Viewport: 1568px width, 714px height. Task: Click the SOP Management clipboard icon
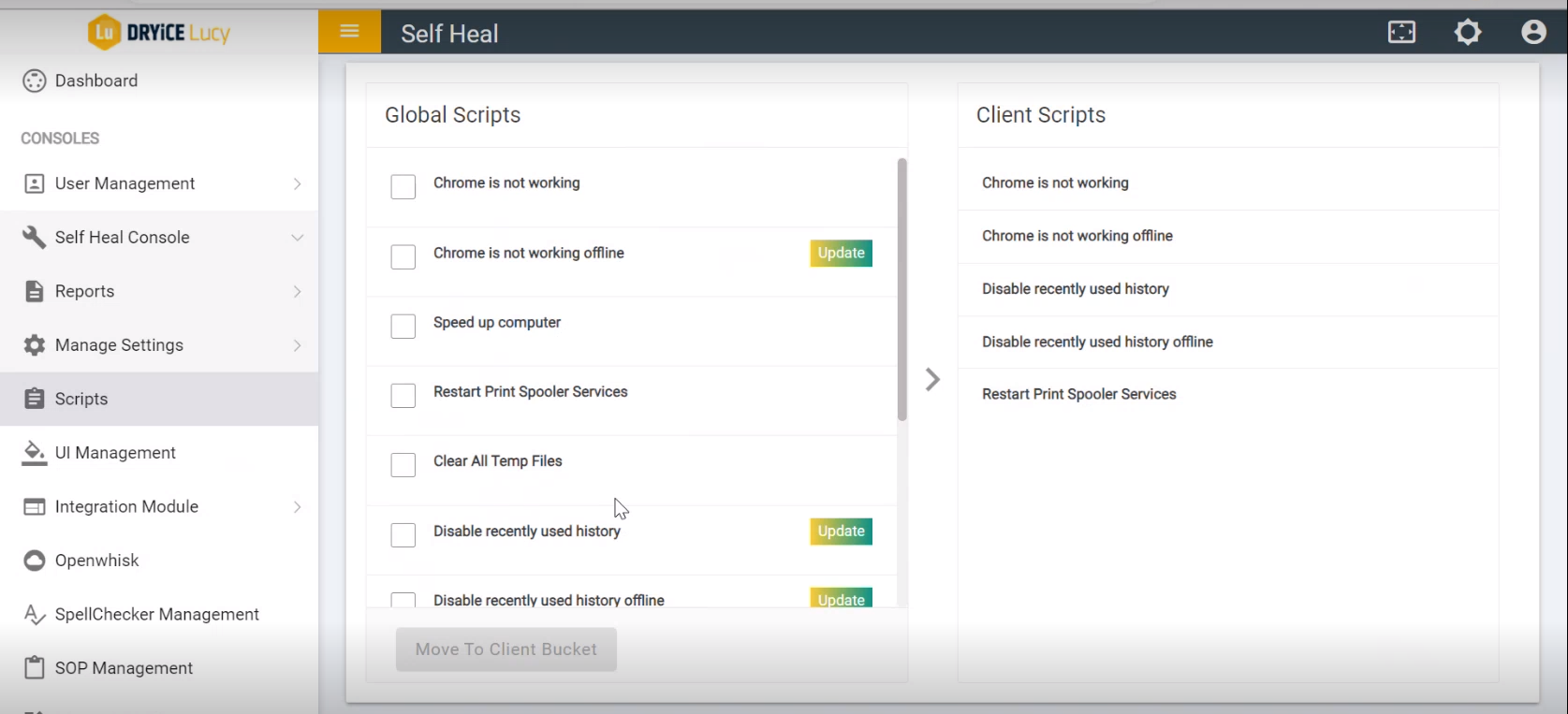35,668
